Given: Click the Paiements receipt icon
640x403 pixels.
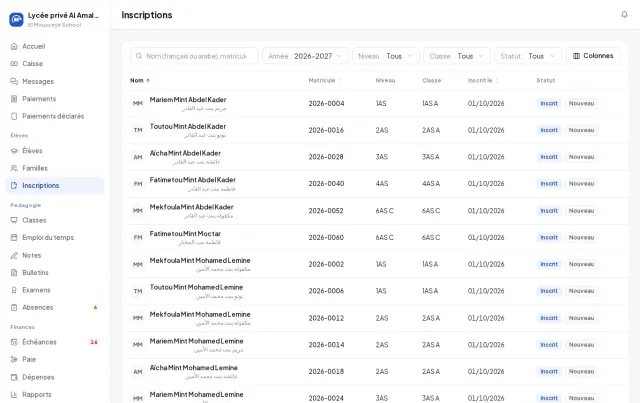Looking at the screenshot, I should tap(14, 99).
